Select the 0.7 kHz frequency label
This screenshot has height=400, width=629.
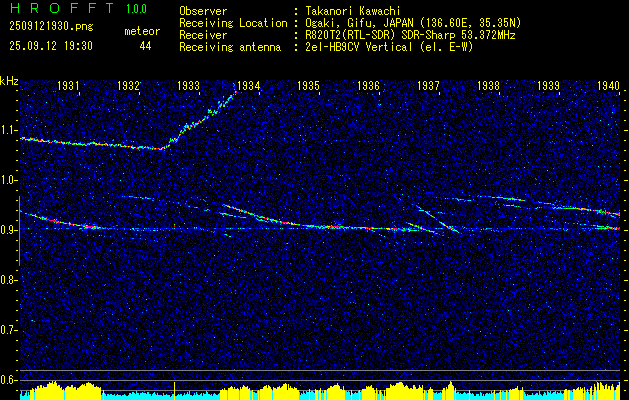[x=9, y=330]
